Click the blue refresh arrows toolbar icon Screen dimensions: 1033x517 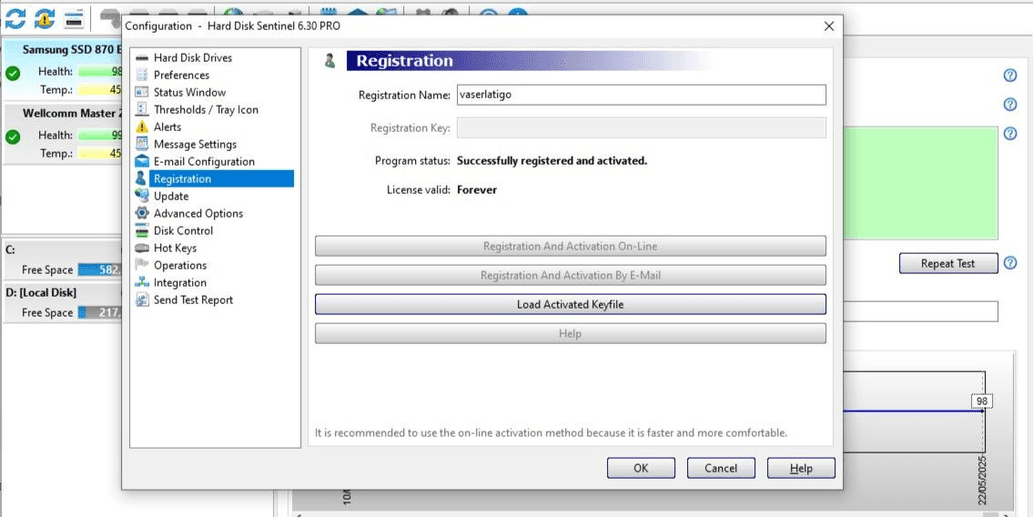coord(14,18)
